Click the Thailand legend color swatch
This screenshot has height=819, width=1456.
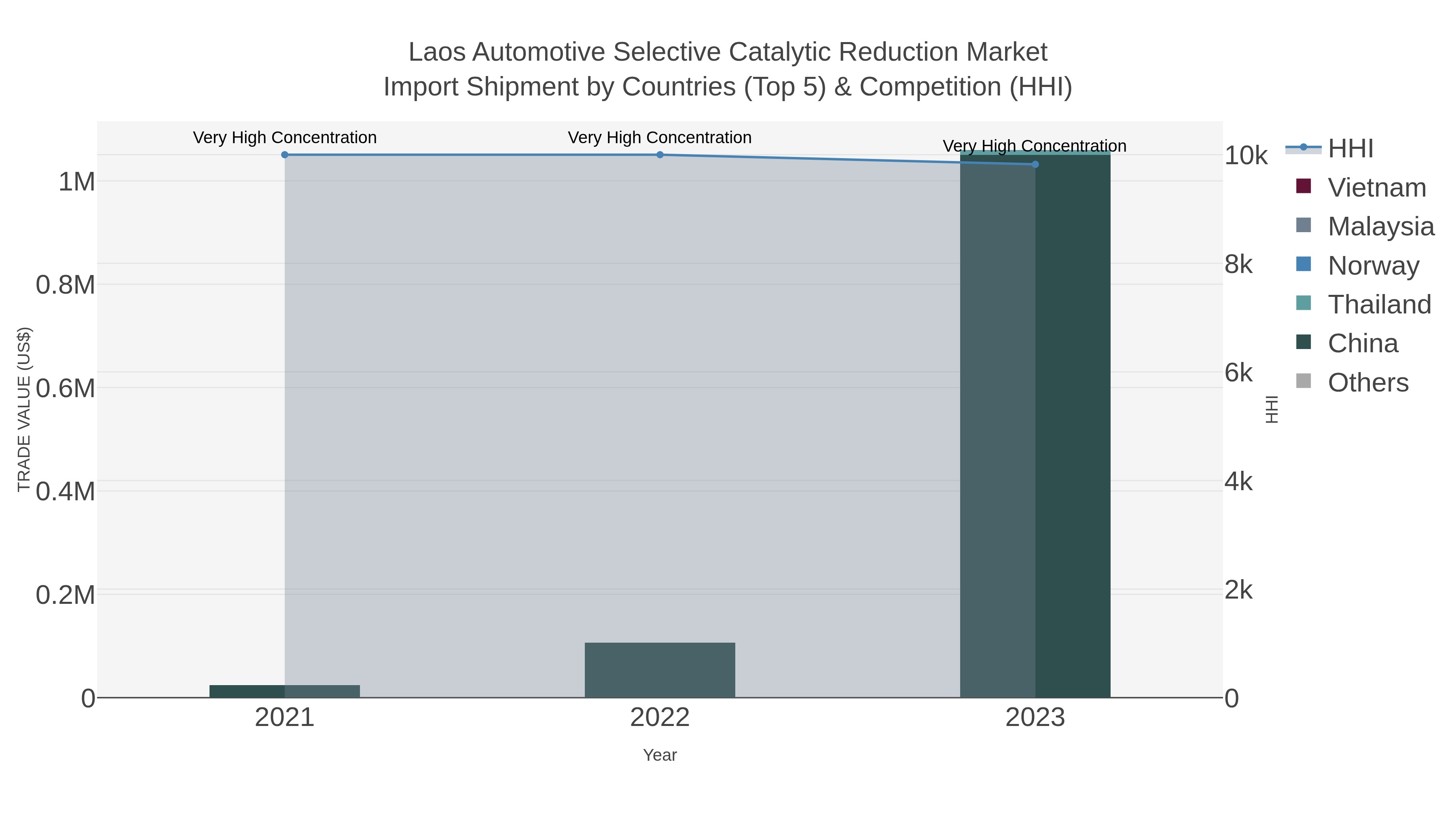1304,303
